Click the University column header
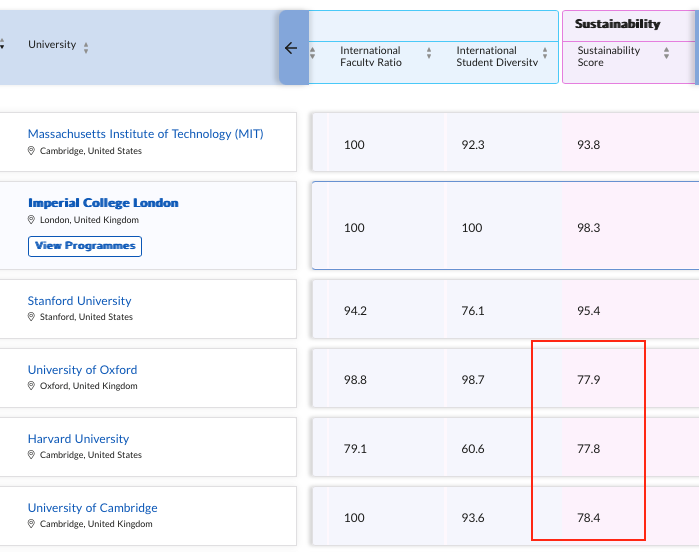This screenshot has height=552, width=699. click(x=52, y=45)
